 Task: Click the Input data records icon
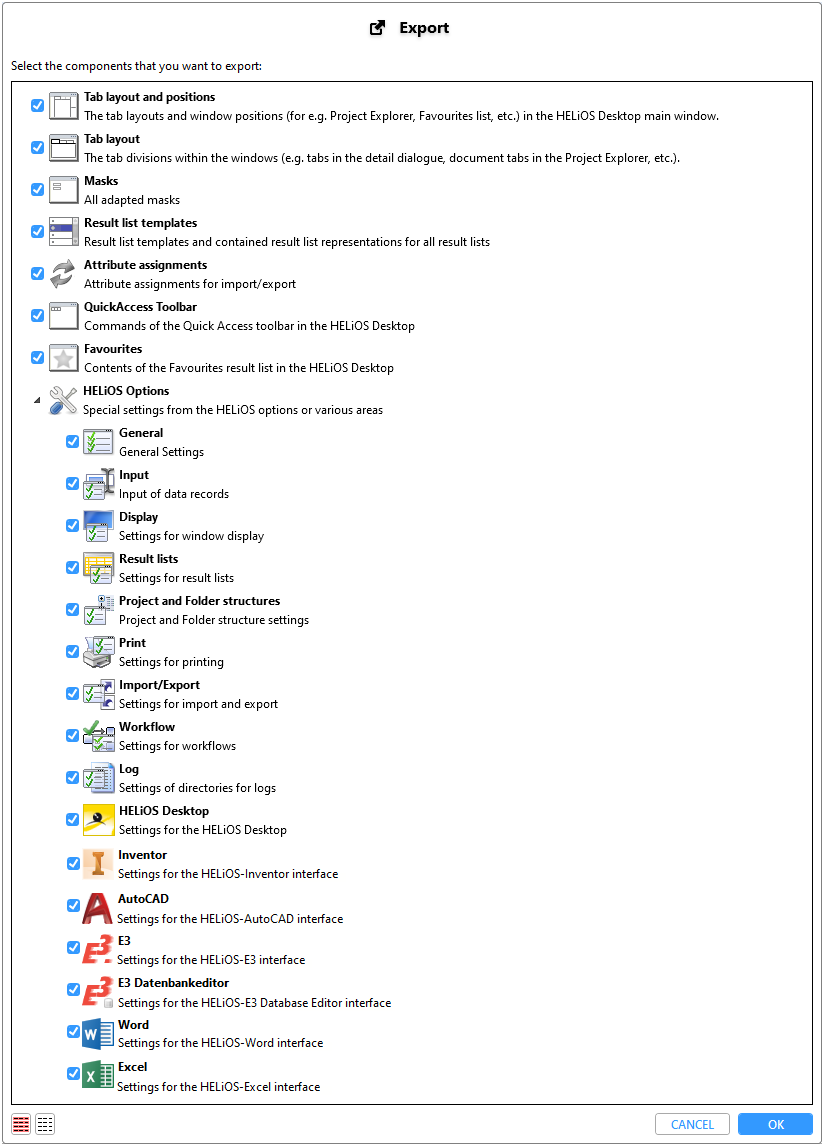(x=99, y=484)
